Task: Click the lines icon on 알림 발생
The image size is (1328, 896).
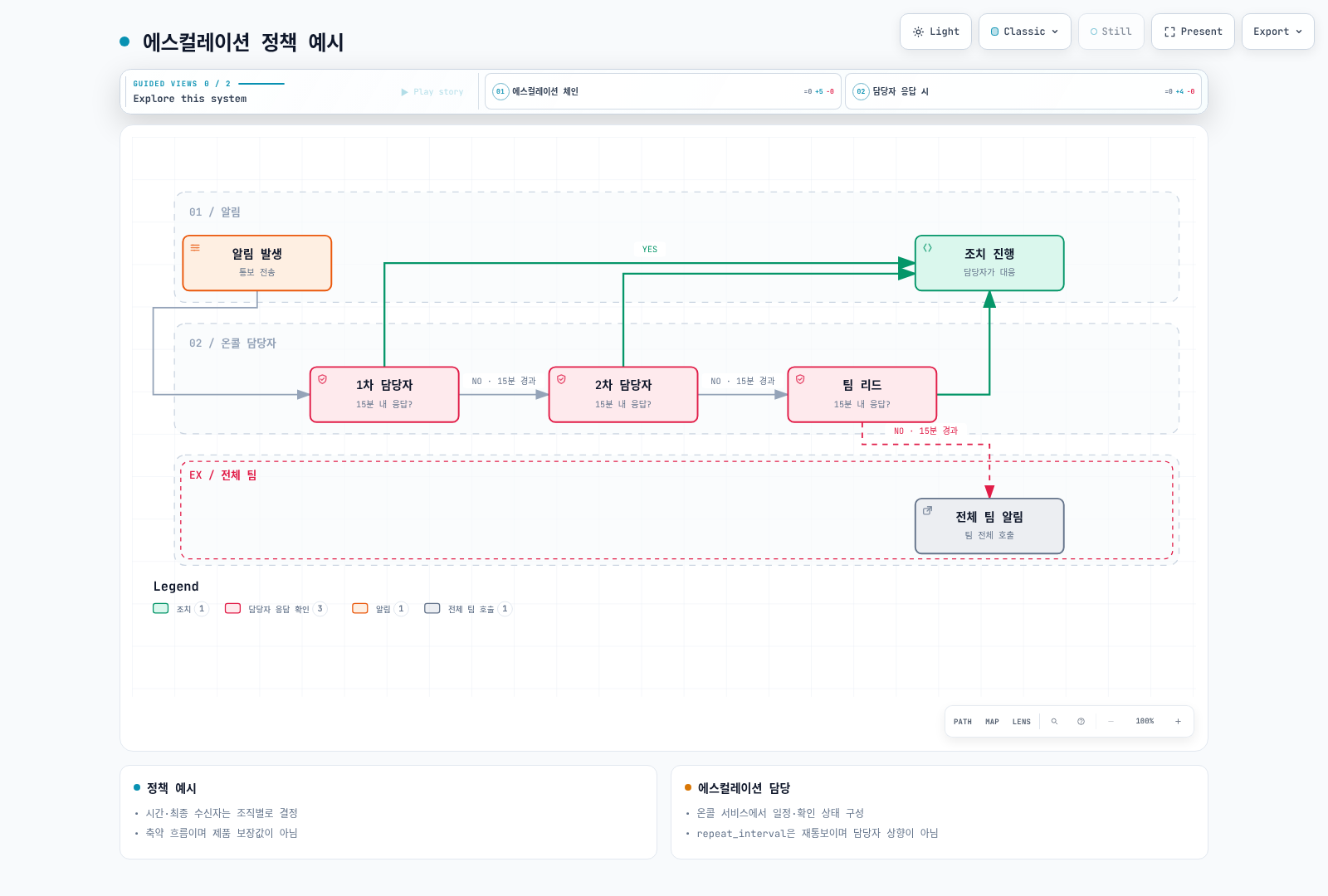Action: coord(195,247)
